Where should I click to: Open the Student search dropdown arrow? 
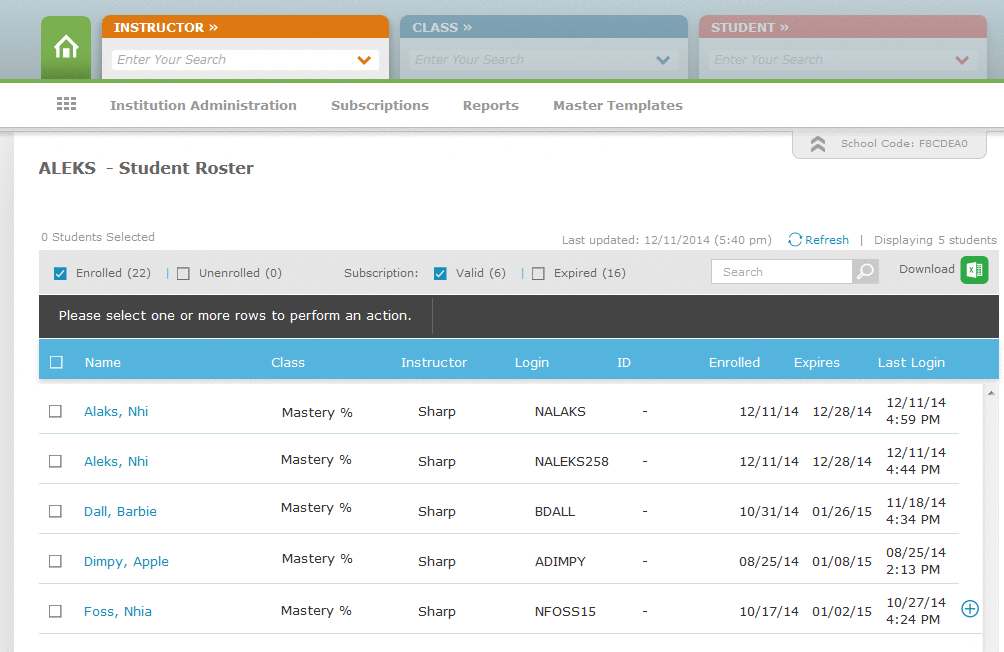click(x=962, y=60)
